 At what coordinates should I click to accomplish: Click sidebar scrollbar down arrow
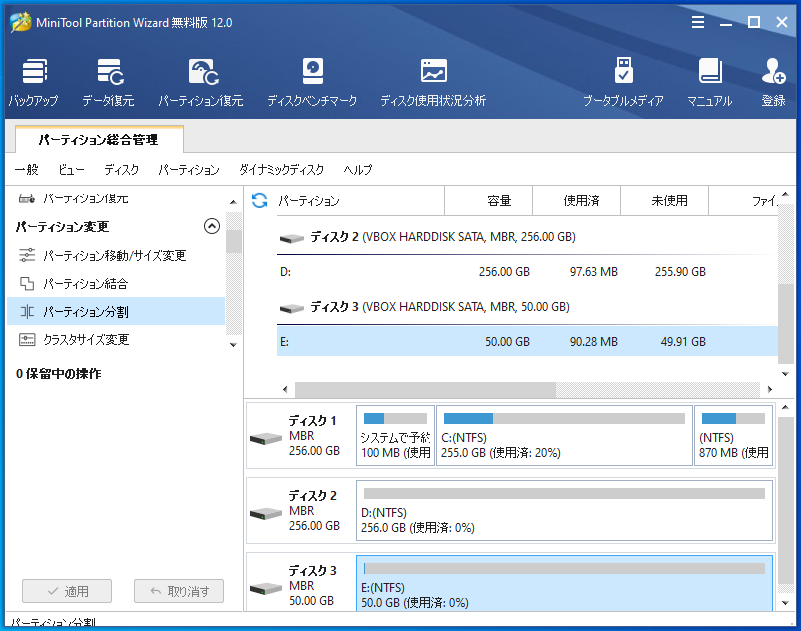233,345
